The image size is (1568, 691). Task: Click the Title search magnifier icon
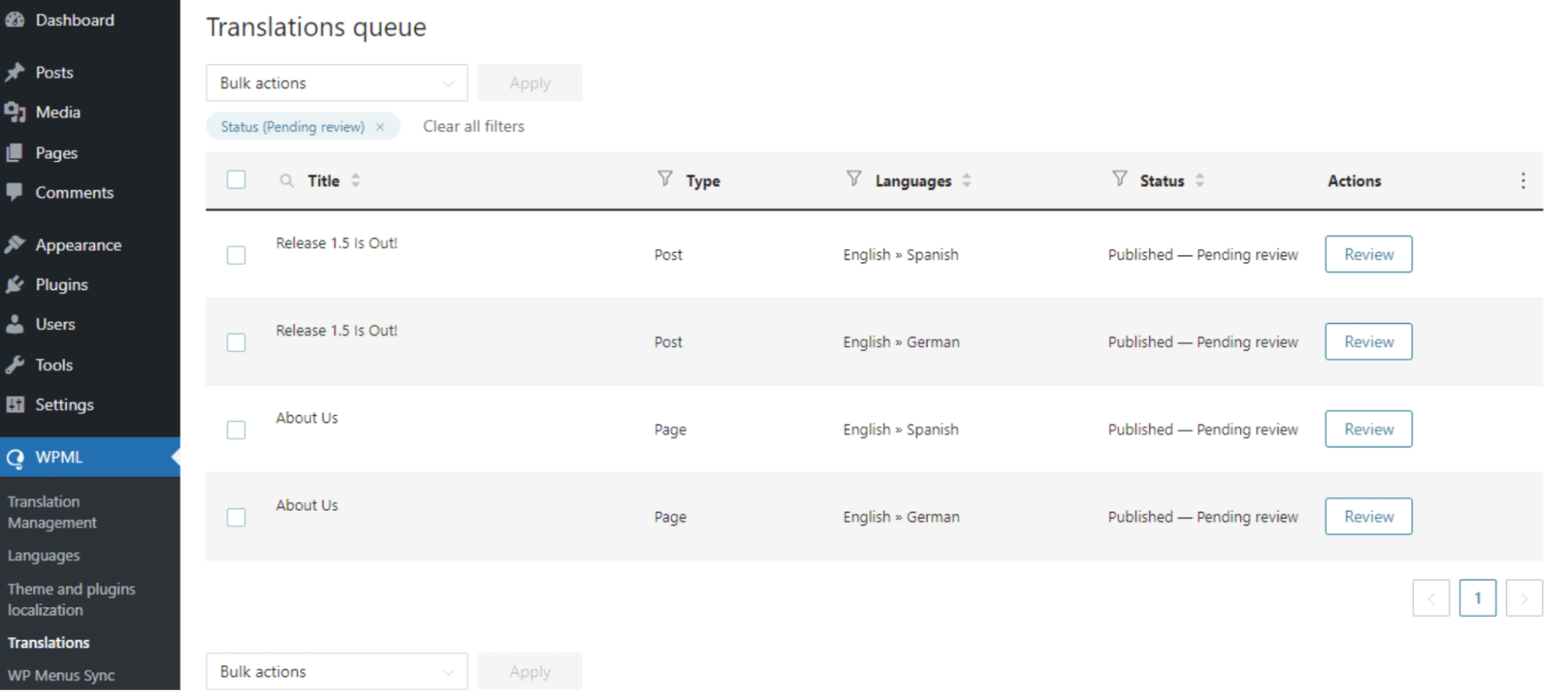tap(287, 181)
